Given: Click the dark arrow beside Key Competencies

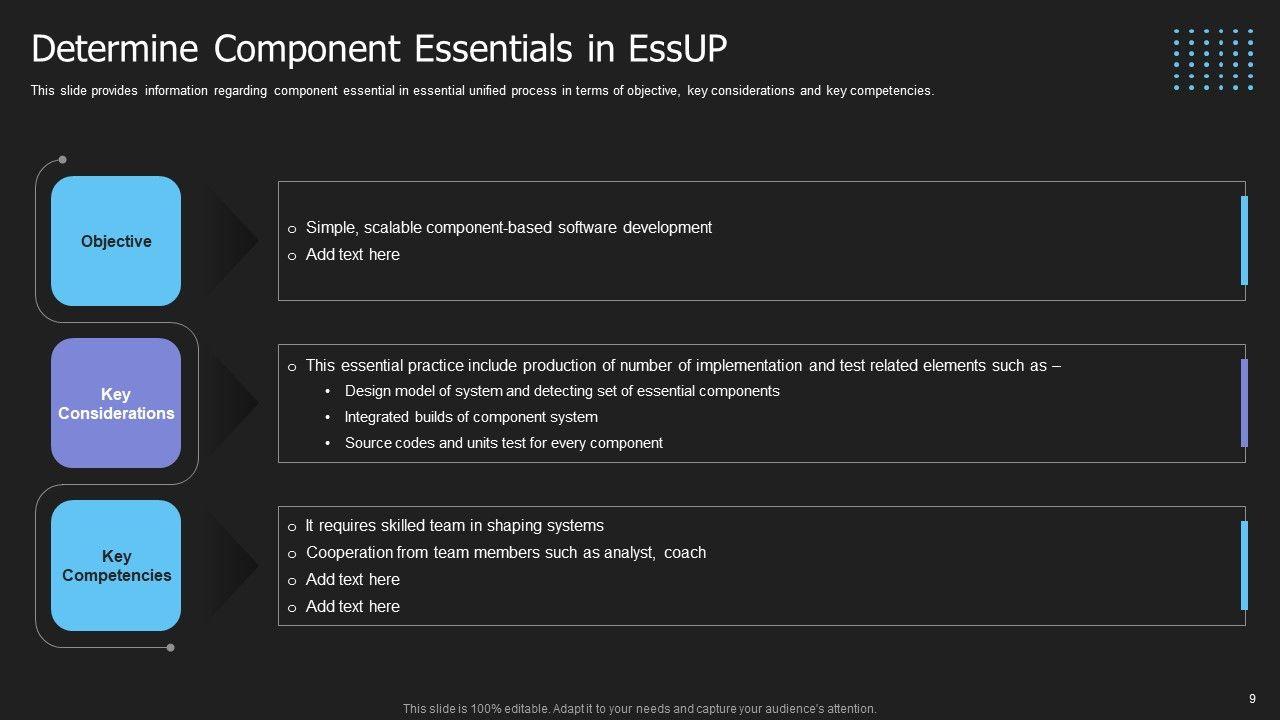Looking at the screenshot, I should pyautogui.click(x=232, y=565).
